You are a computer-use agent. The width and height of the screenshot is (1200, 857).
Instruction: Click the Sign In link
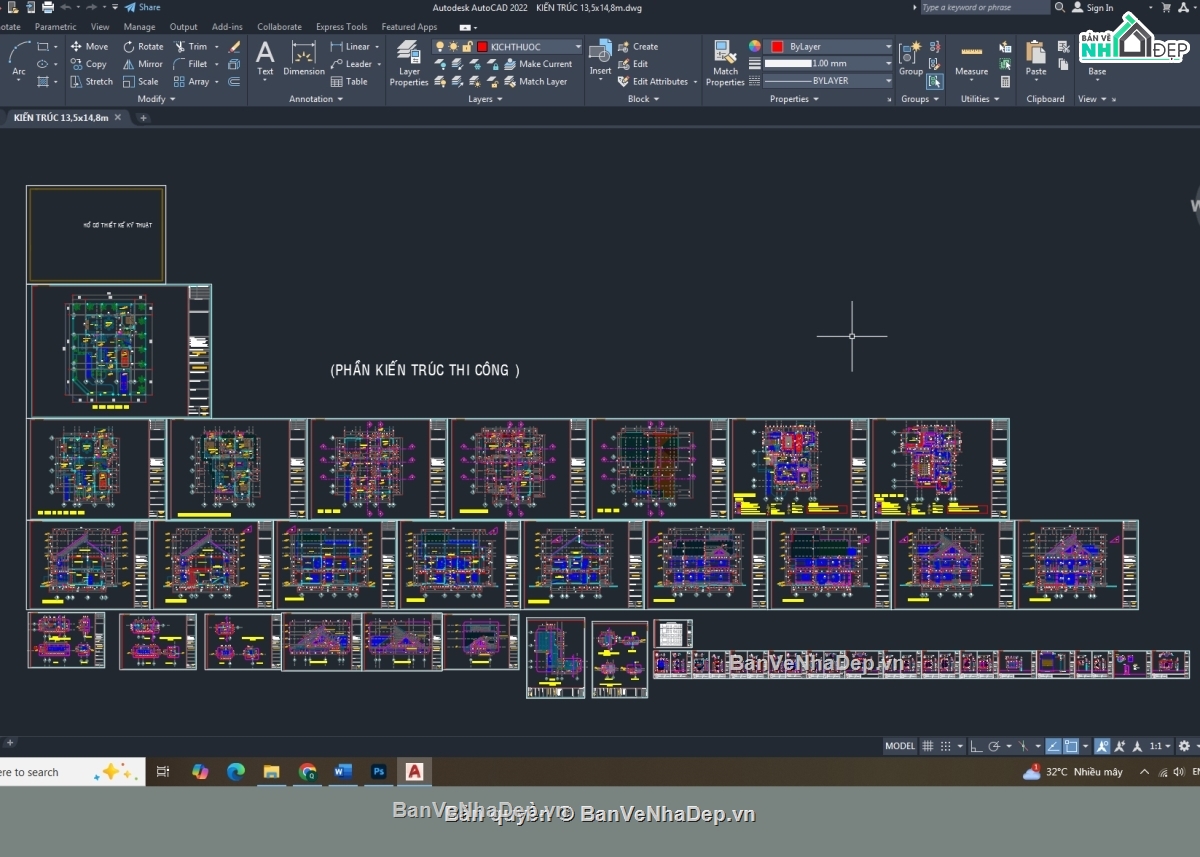1098,7
